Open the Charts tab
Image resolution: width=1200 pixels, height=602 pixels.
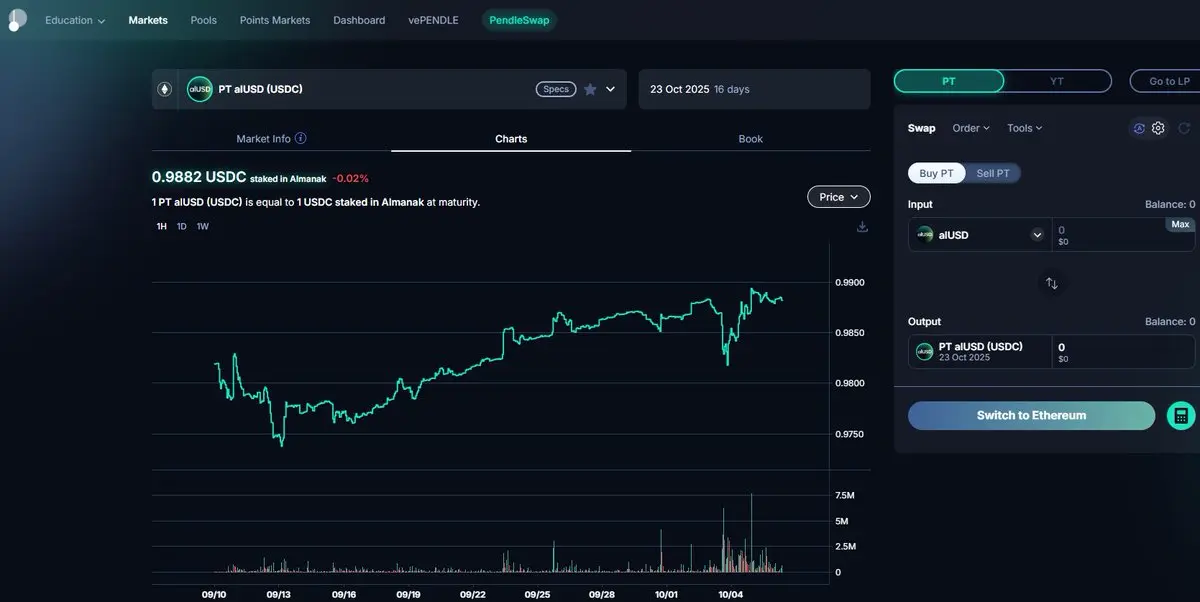511,139
